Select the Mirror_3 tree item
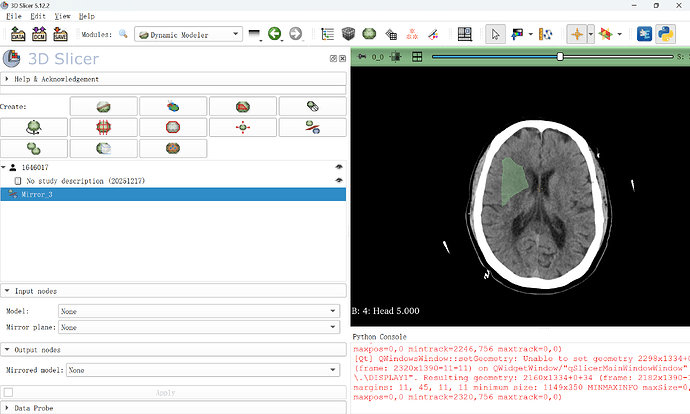 click(x=173, y=194)
